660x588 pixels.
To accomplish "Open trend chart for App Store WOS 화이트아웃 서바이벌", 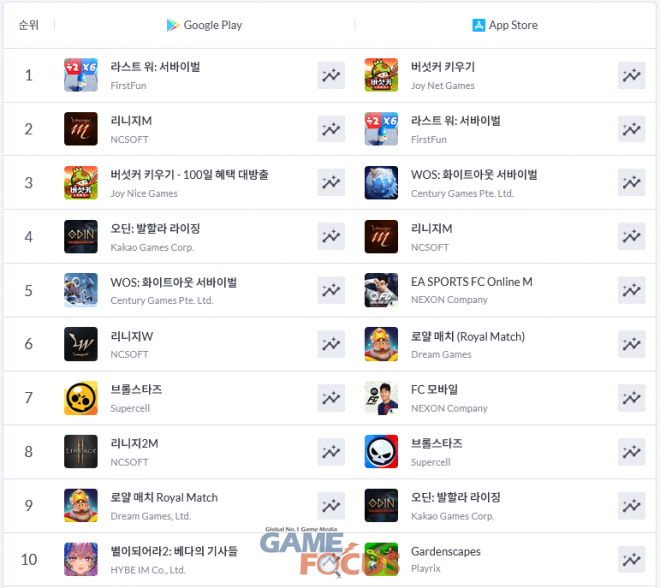I will click(x=631, y=183).
